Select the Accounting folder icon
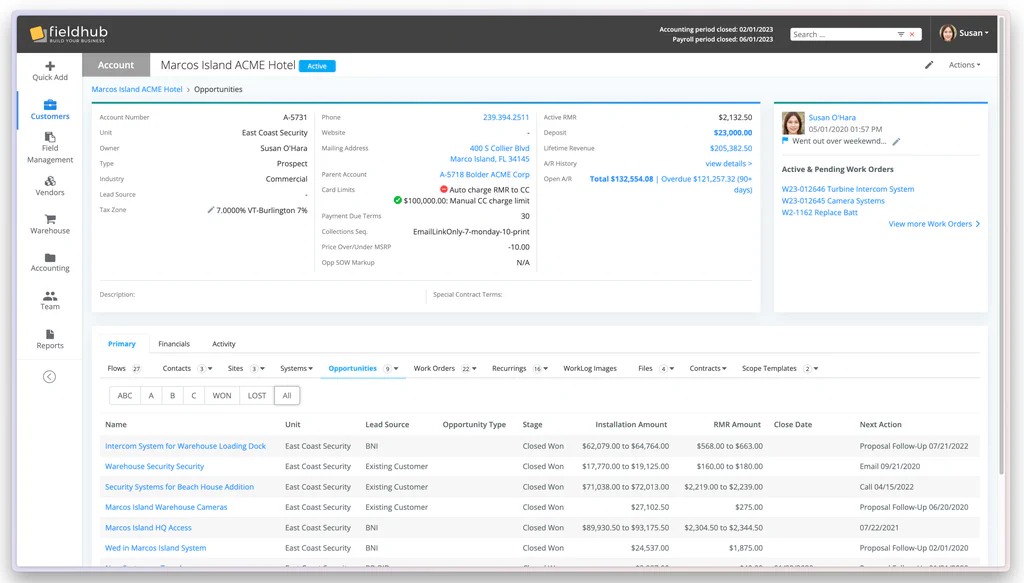Screen dimensions: 1024x583 (49, 260)
